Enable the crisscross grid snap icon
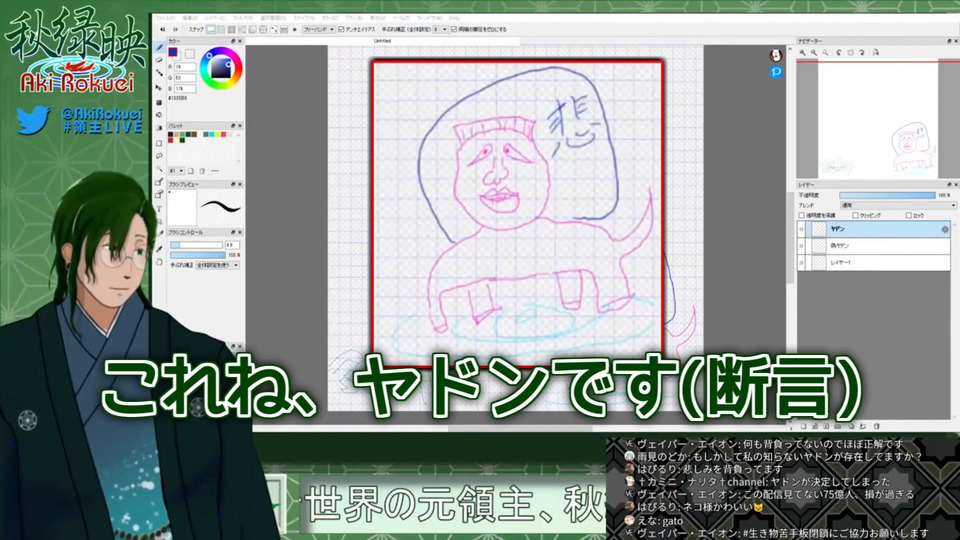This screenshot has width=960, height=540. point(231,29)
